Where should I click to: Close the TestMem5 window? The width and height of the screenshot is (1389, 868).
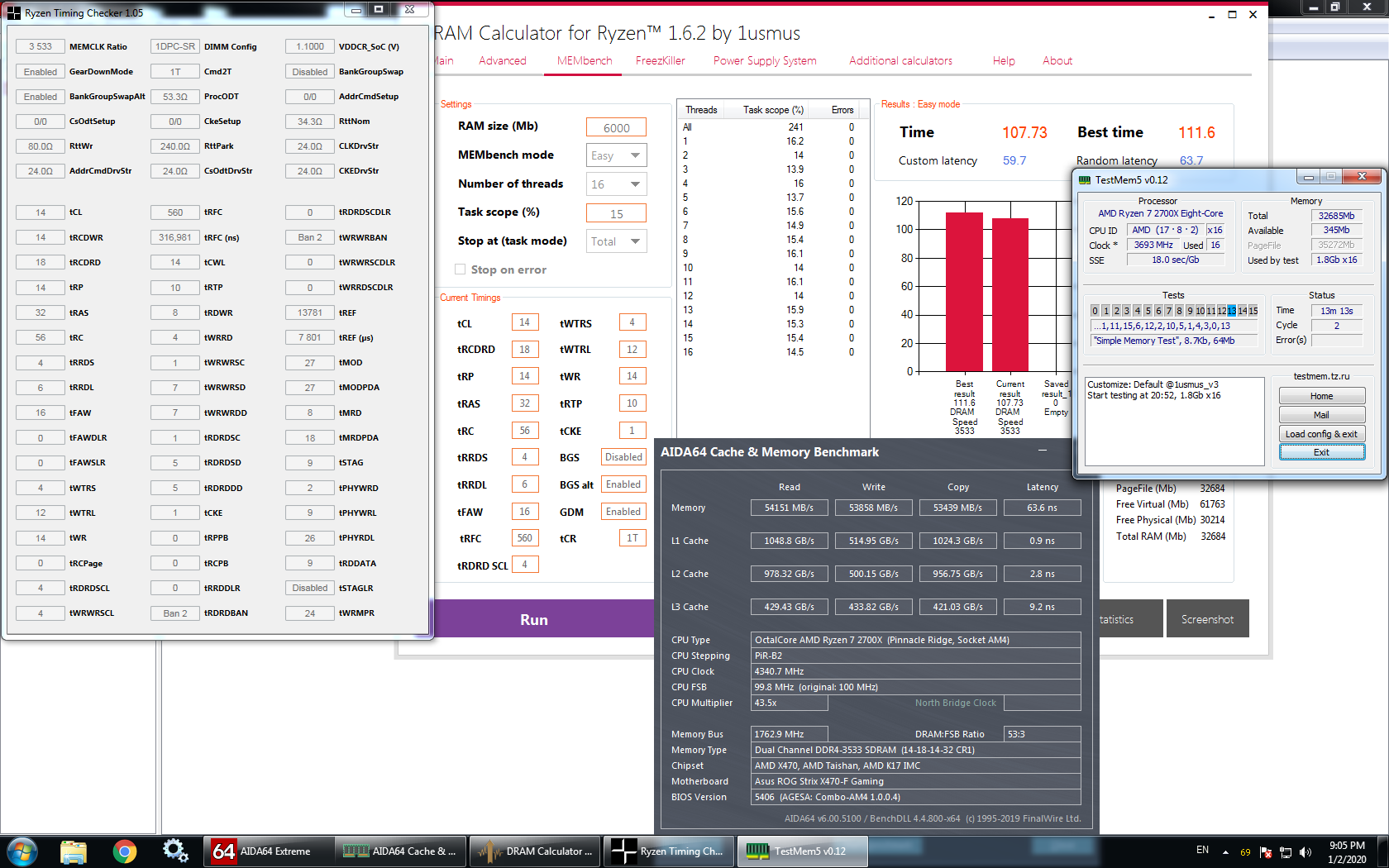(1362, 176)
